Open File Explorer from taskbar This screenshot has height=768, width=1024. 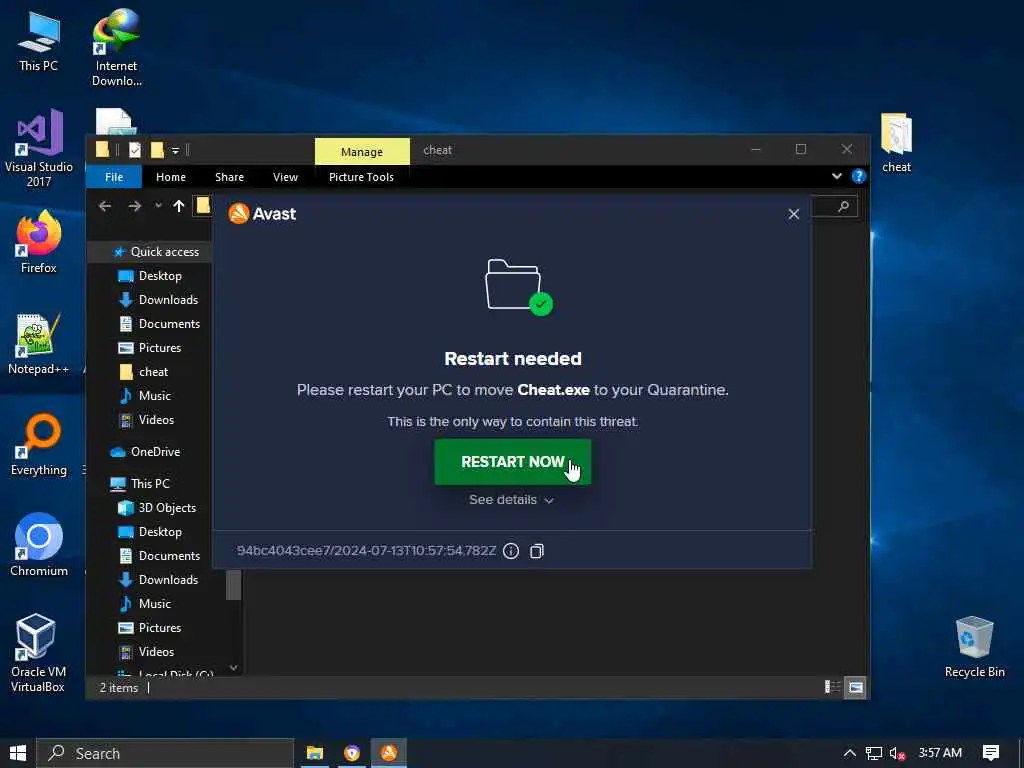315,753
